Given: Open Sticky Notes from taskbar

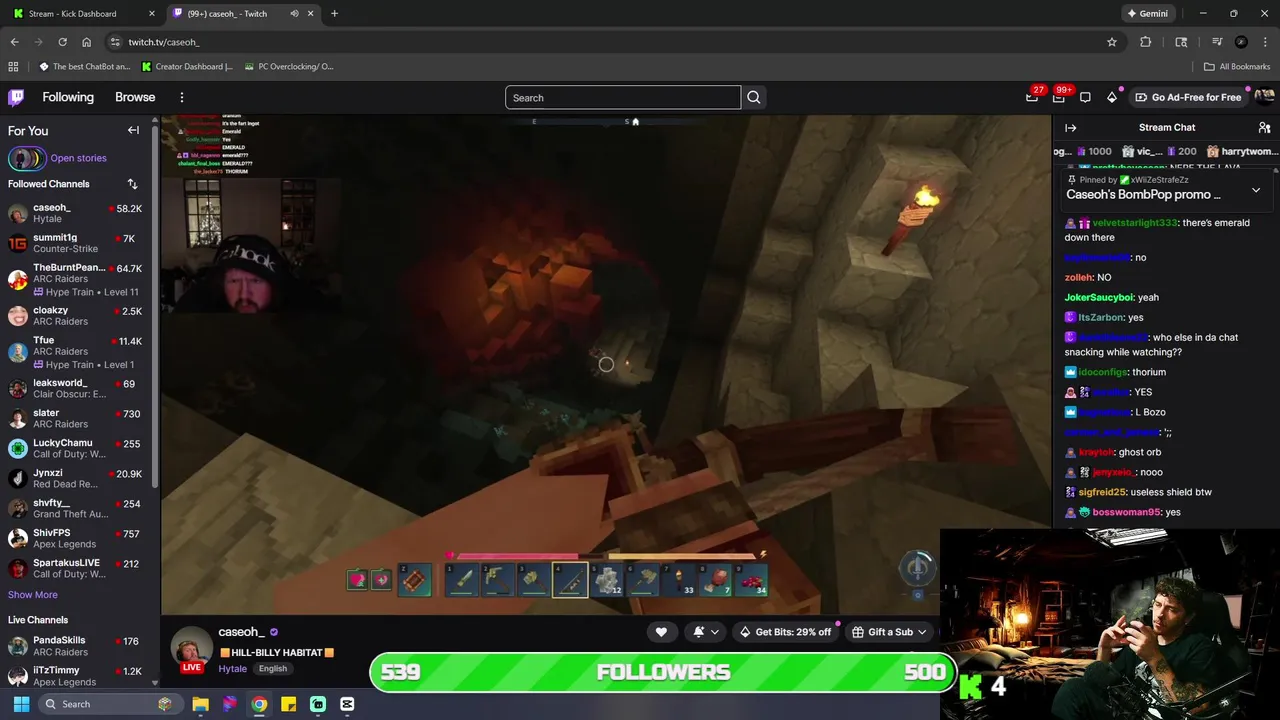Looking at the screenshot, I should click(288, 704).
